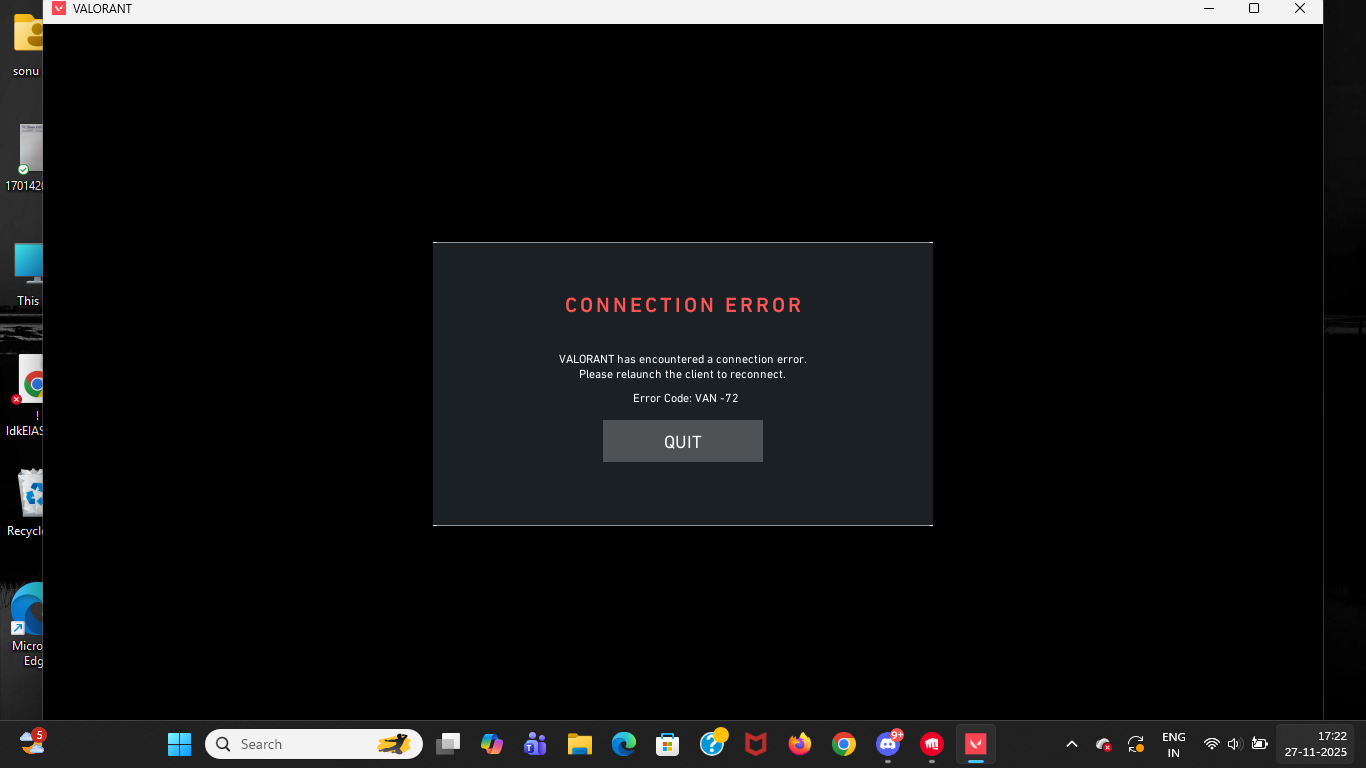Click the VALORANT taskbar icon
This screenshot has width=1366, height=768.
[x=976, y=744]
